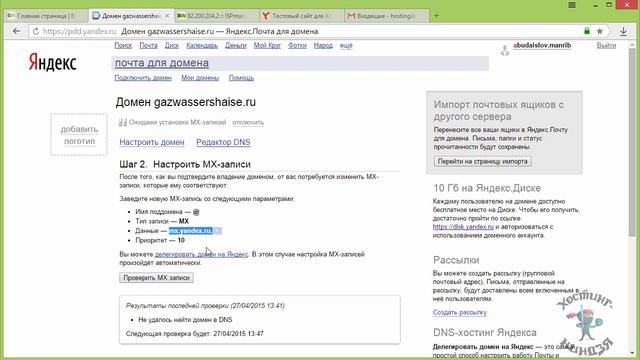The height and width of the screenshot is (360, 640).
Task: Open the Народ link
Action: [x=323, y=45]
